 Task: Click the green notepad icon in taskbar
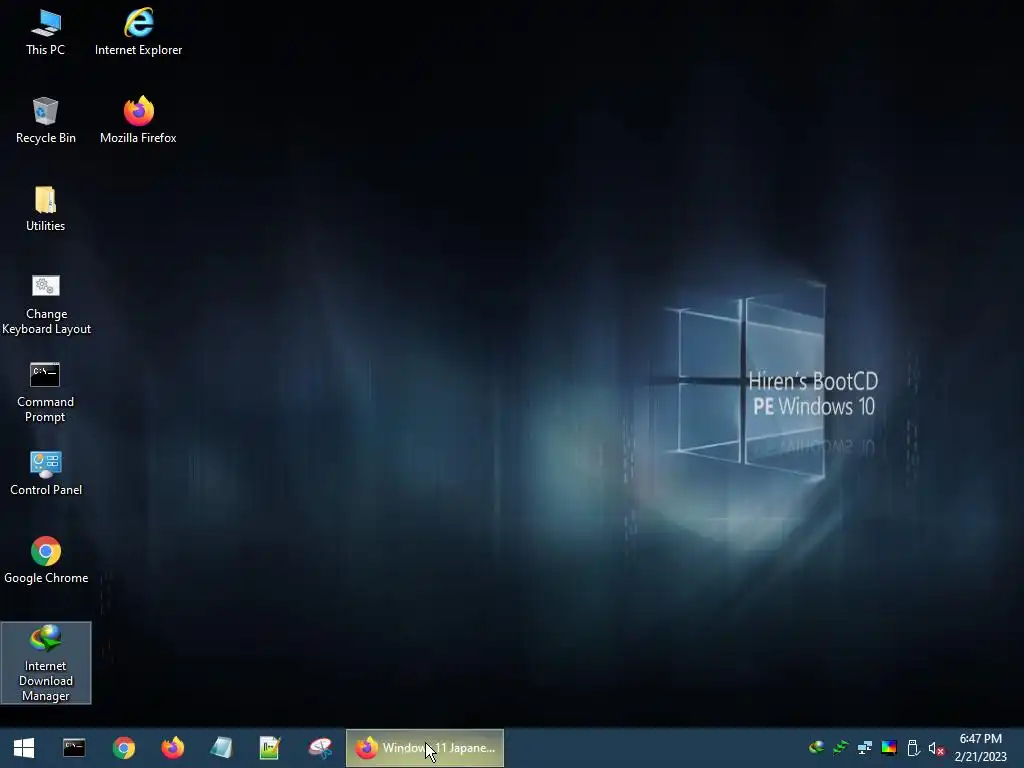270,748
